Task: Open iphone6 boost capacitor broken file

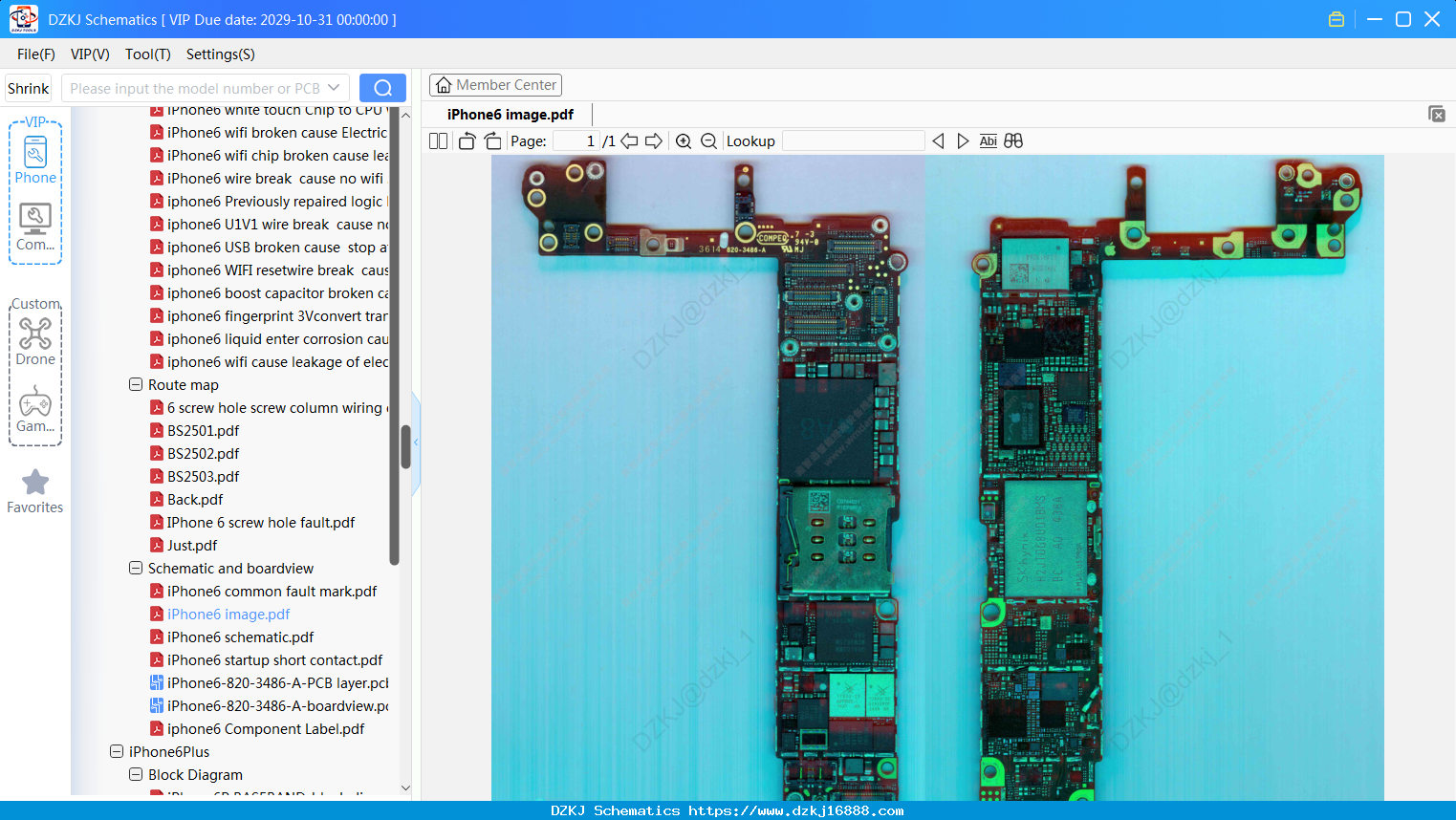Action: pos(270,293)
